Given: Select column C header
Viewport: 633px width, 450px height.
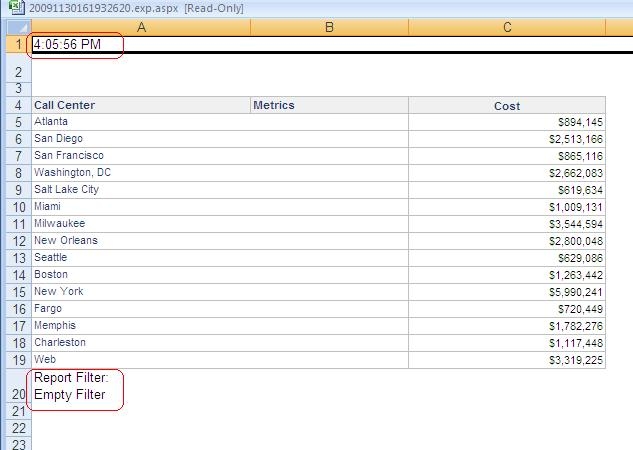Looking at the screenshot, I should click(507, 27).
